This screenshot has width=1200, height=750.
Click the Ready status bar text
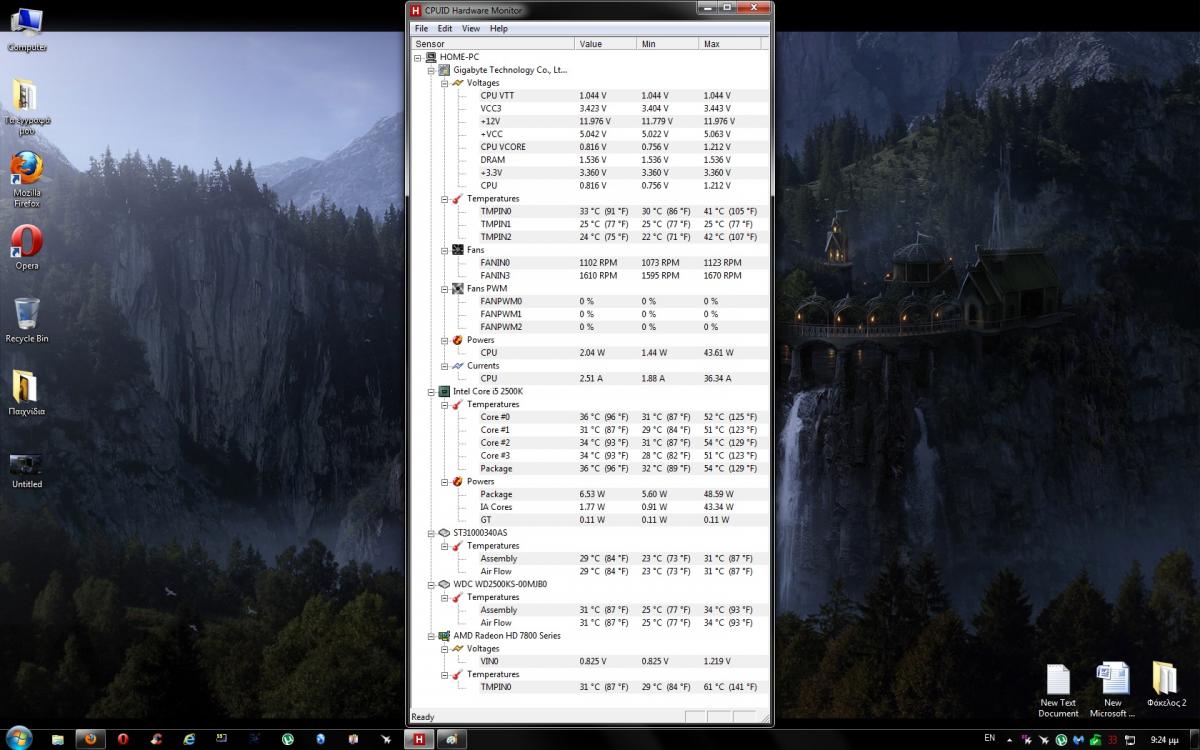[423, 717]
